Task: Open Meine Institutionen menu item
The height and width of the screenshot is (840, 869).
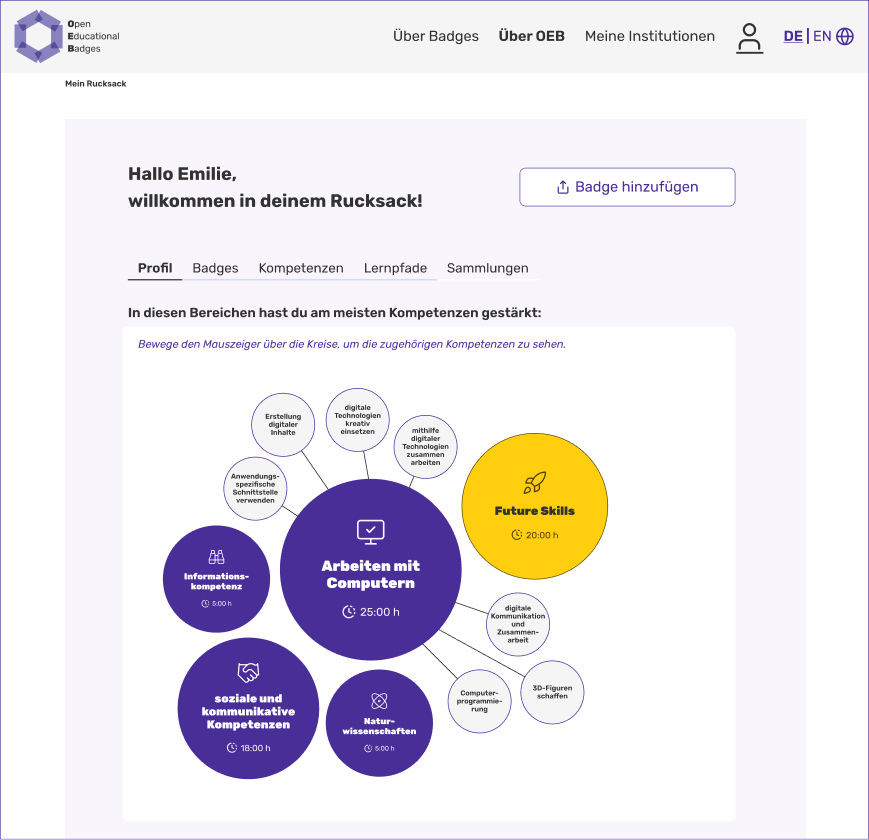Action: (650, 36)
